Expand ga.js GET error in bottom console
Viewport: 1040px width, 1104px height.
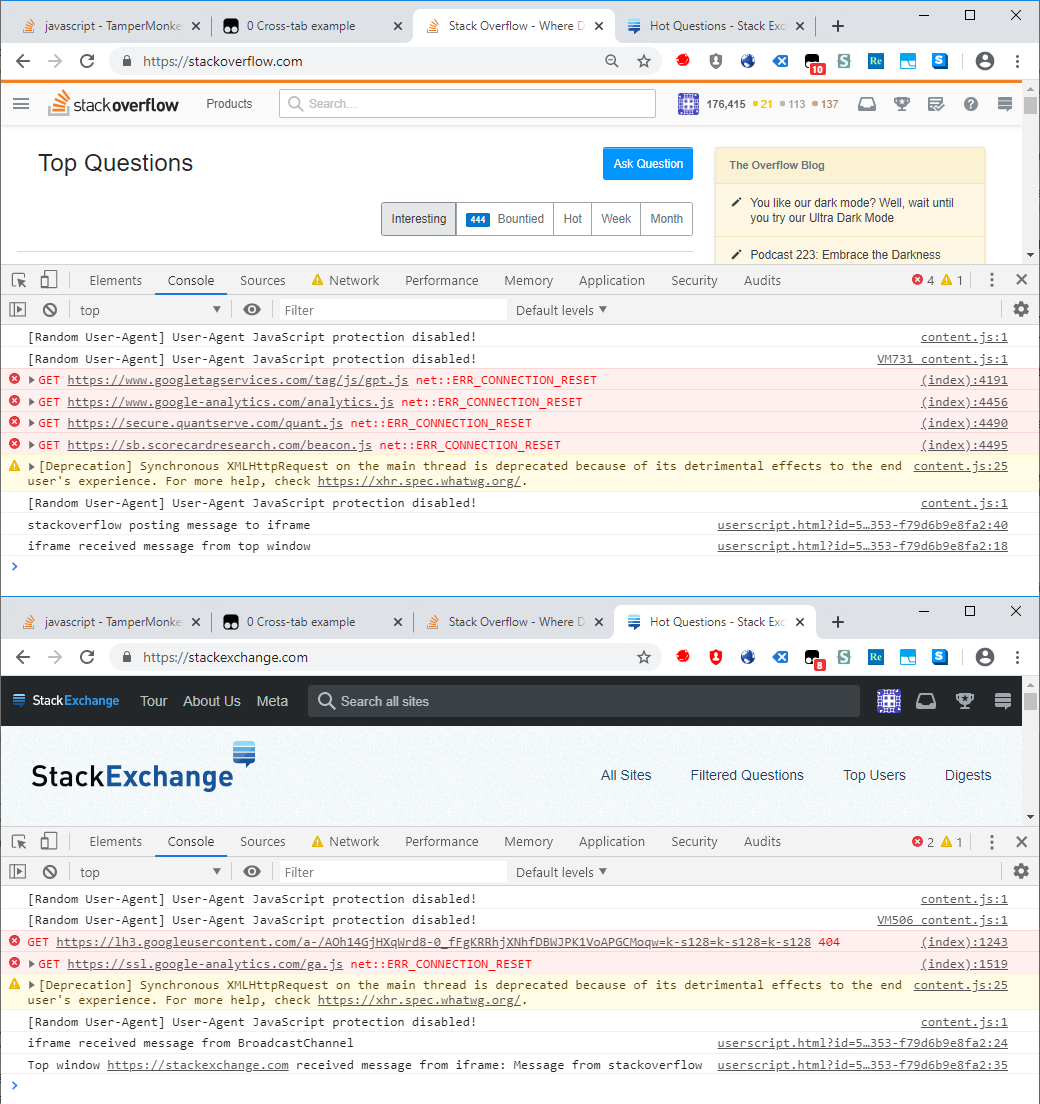point(32,964)
